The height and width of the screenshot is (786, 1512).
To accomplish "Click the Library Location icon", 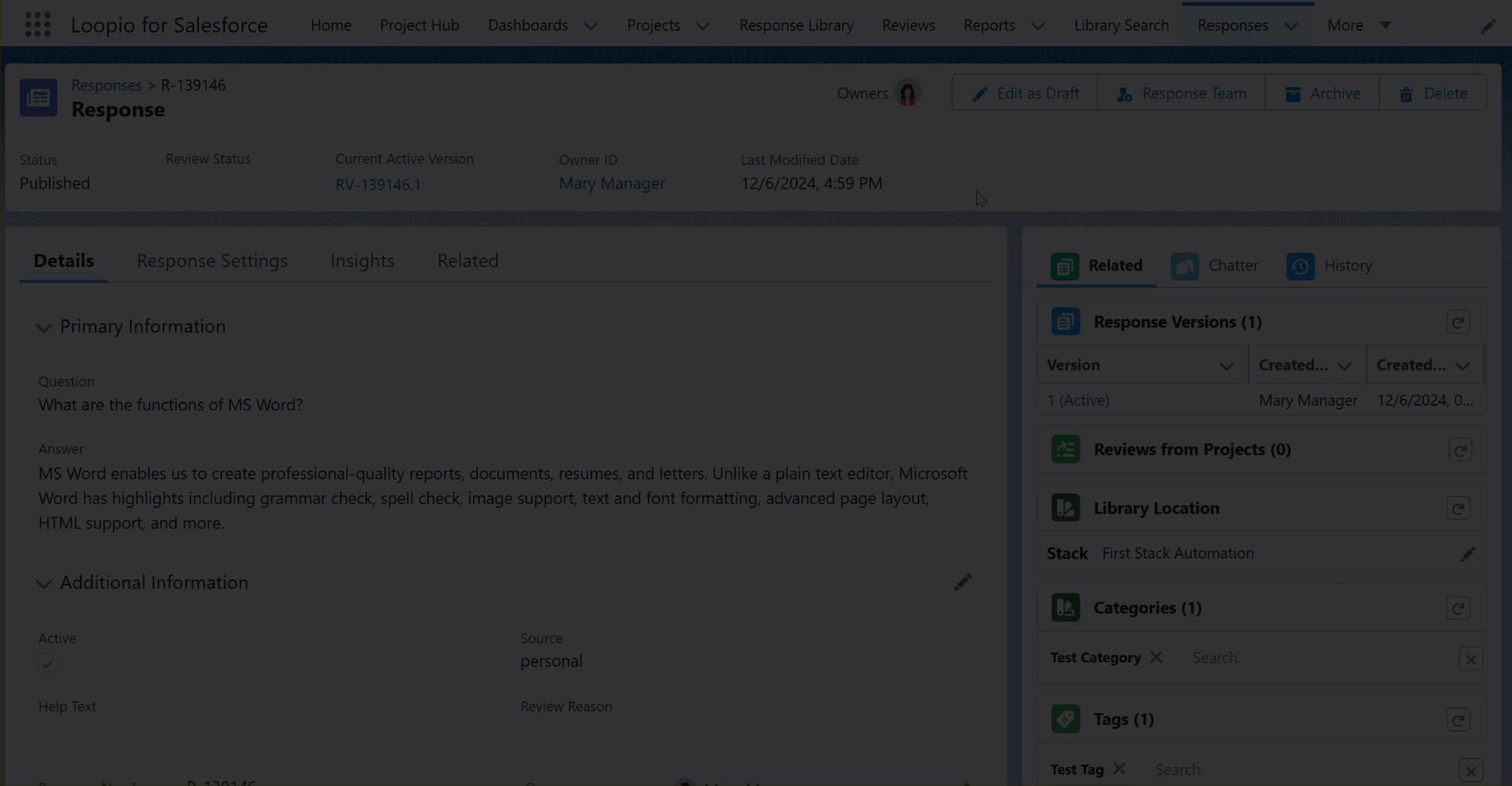I will coord(1065,508).
